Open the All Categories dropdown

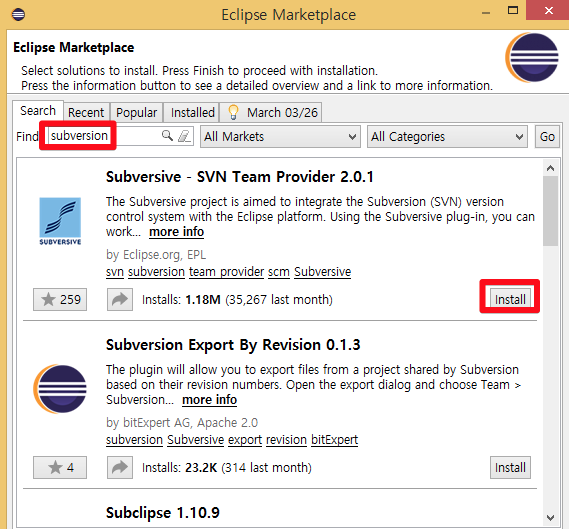[447, 137]
